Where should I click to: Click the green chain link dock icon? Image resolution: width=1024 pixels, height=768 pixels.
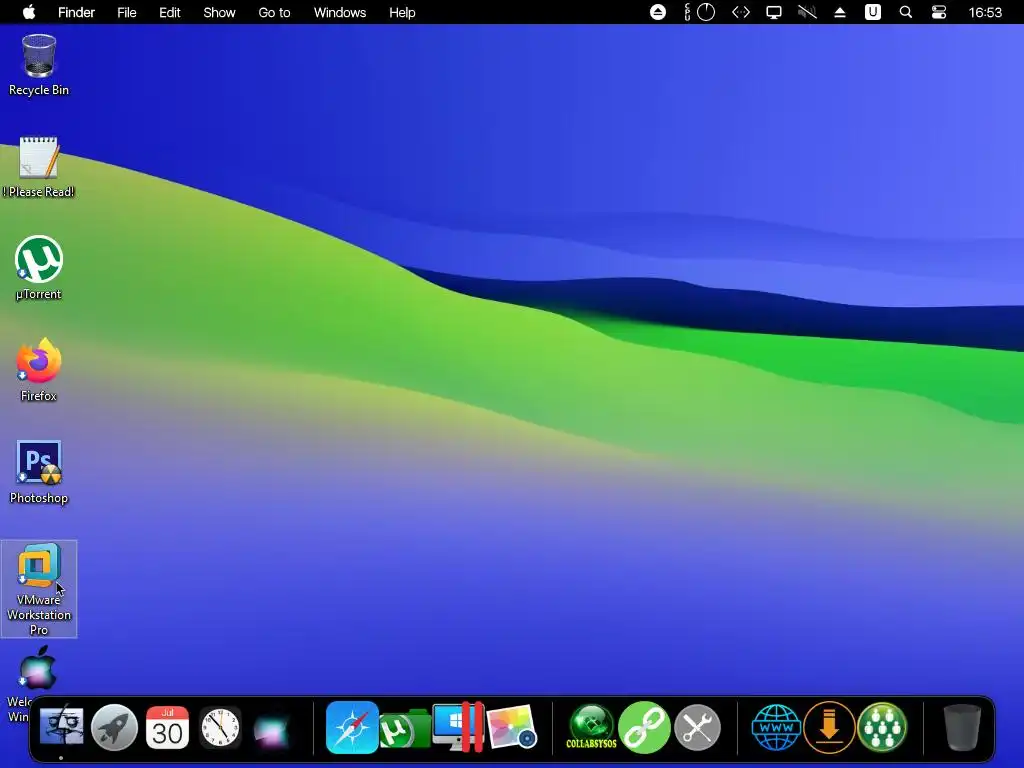coord(644,727)
